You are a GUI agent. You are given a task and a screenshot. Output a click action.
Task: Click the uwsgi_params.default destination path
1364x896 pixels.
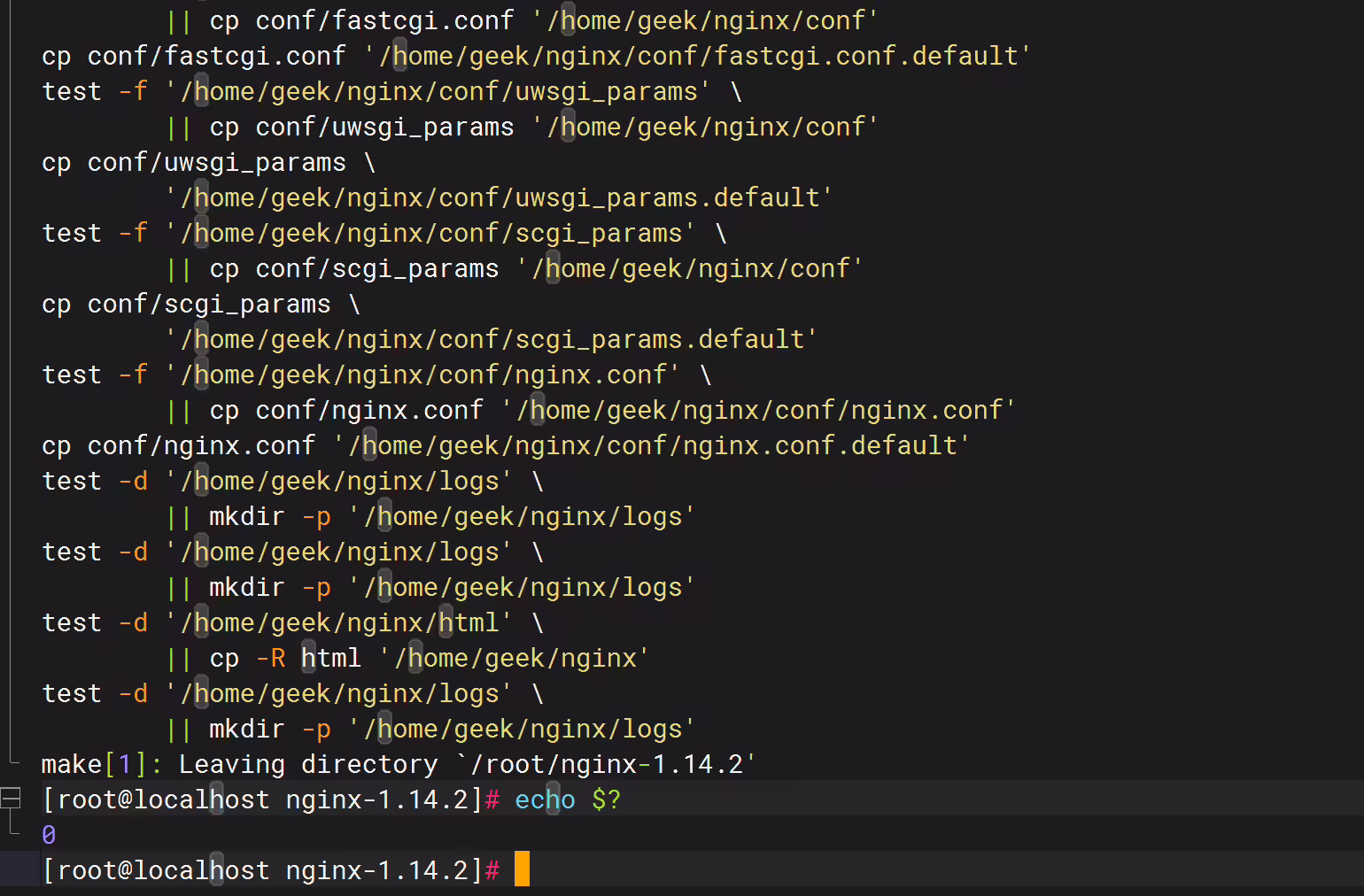point(500,197)
